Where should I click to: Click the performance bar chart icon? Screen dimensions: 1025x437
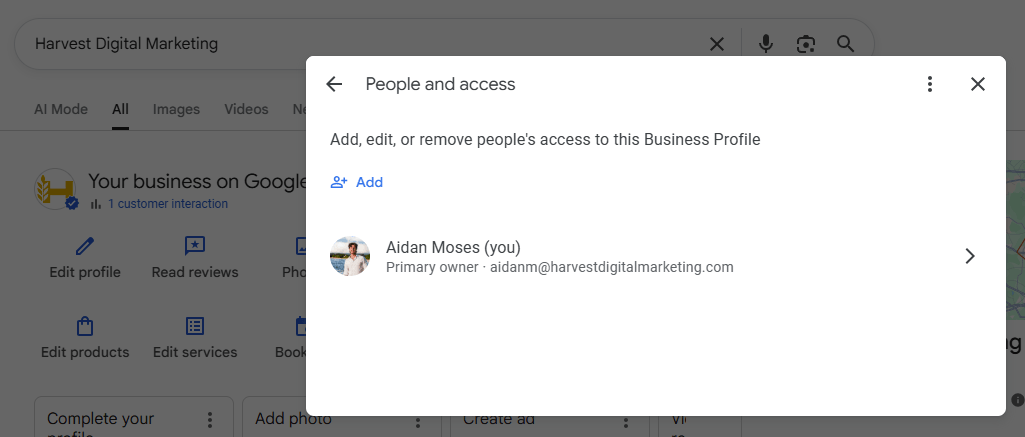pyautogui.click(x=96, y=204)
